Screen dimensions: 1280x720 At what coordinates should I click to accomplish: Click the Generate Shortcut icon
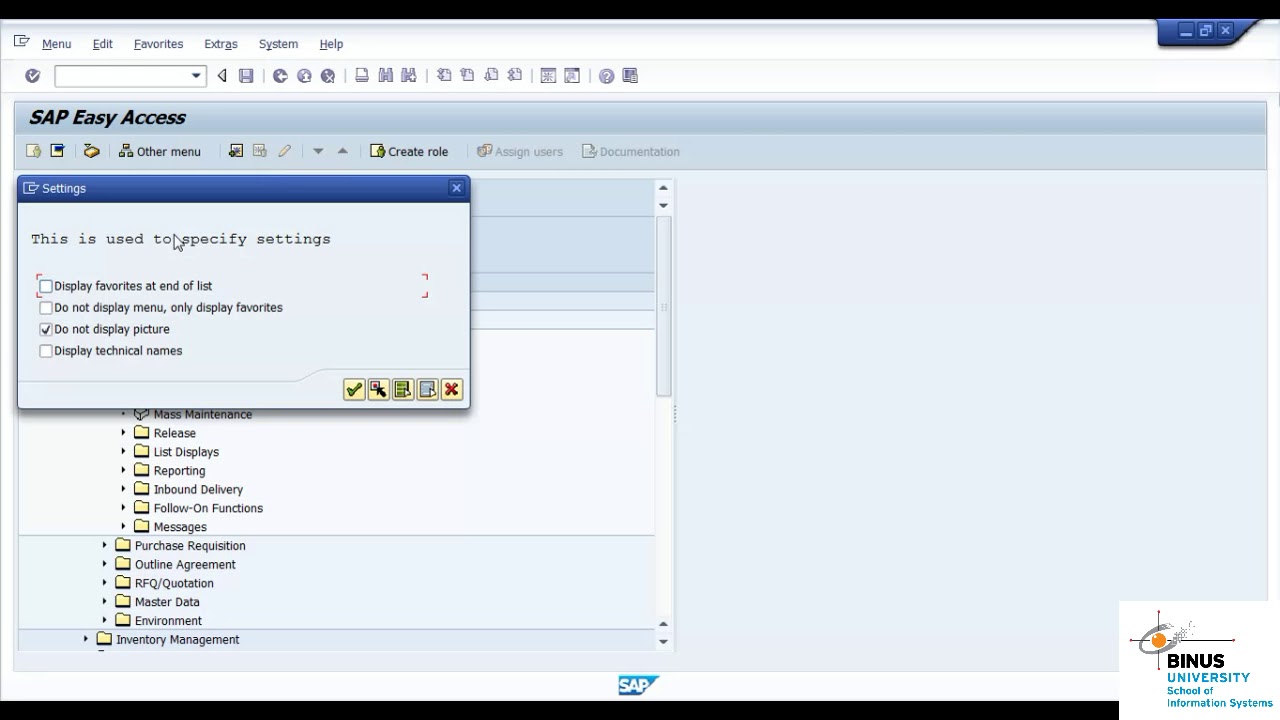[572, 76]
